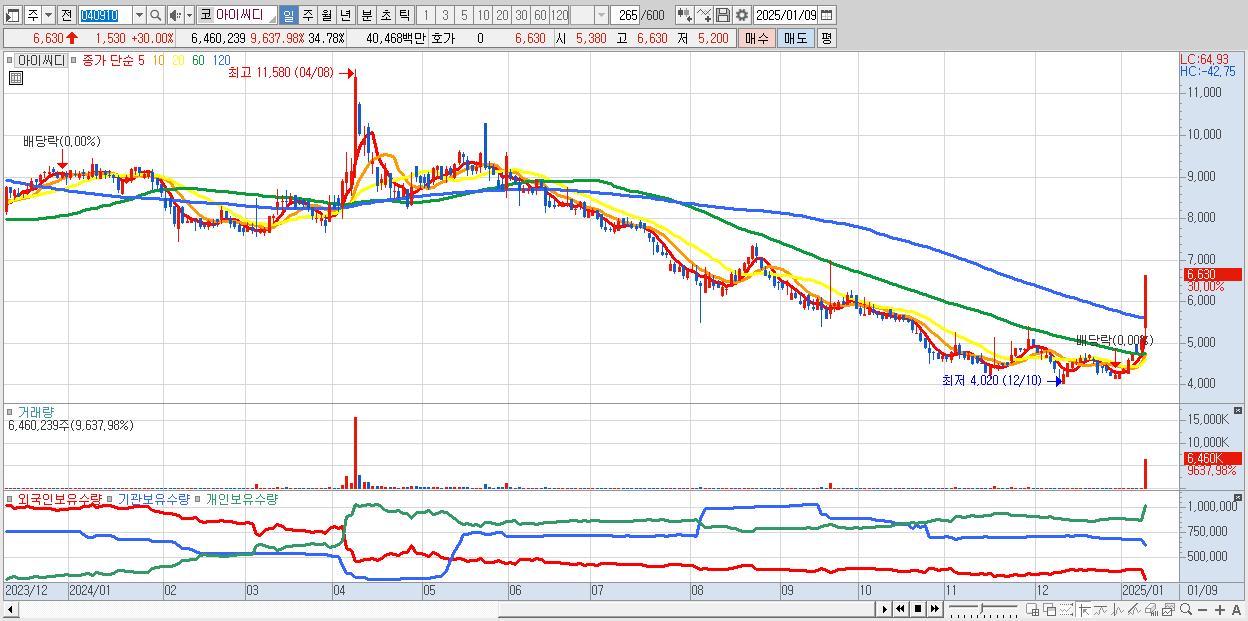
Task: Click the fast-forward button at the bottom
Action: click(935, 609)
